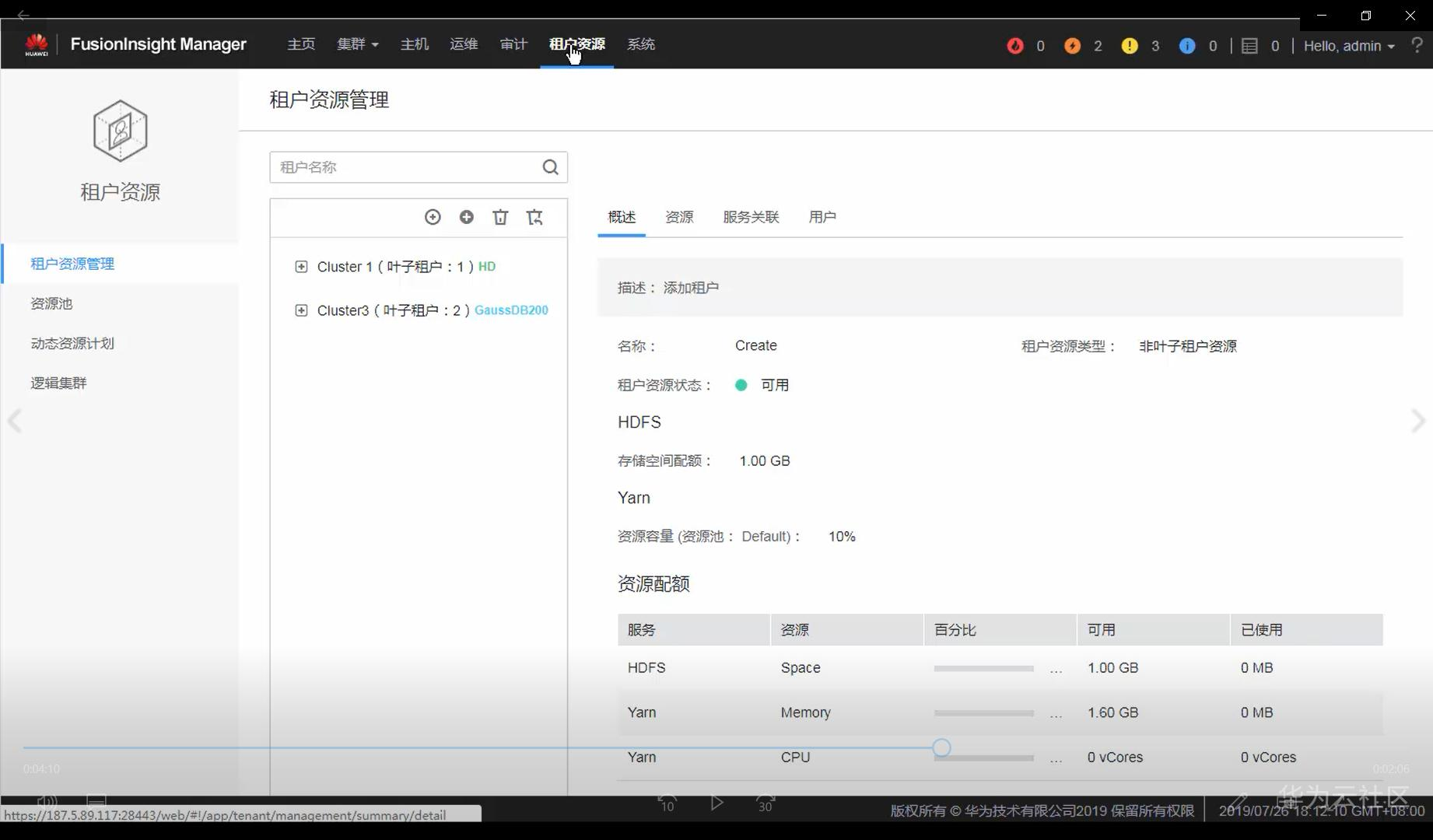Select 租户资源管理 in the sidebar
This screenshot has height=840, width=1433.
click(72, 264)
